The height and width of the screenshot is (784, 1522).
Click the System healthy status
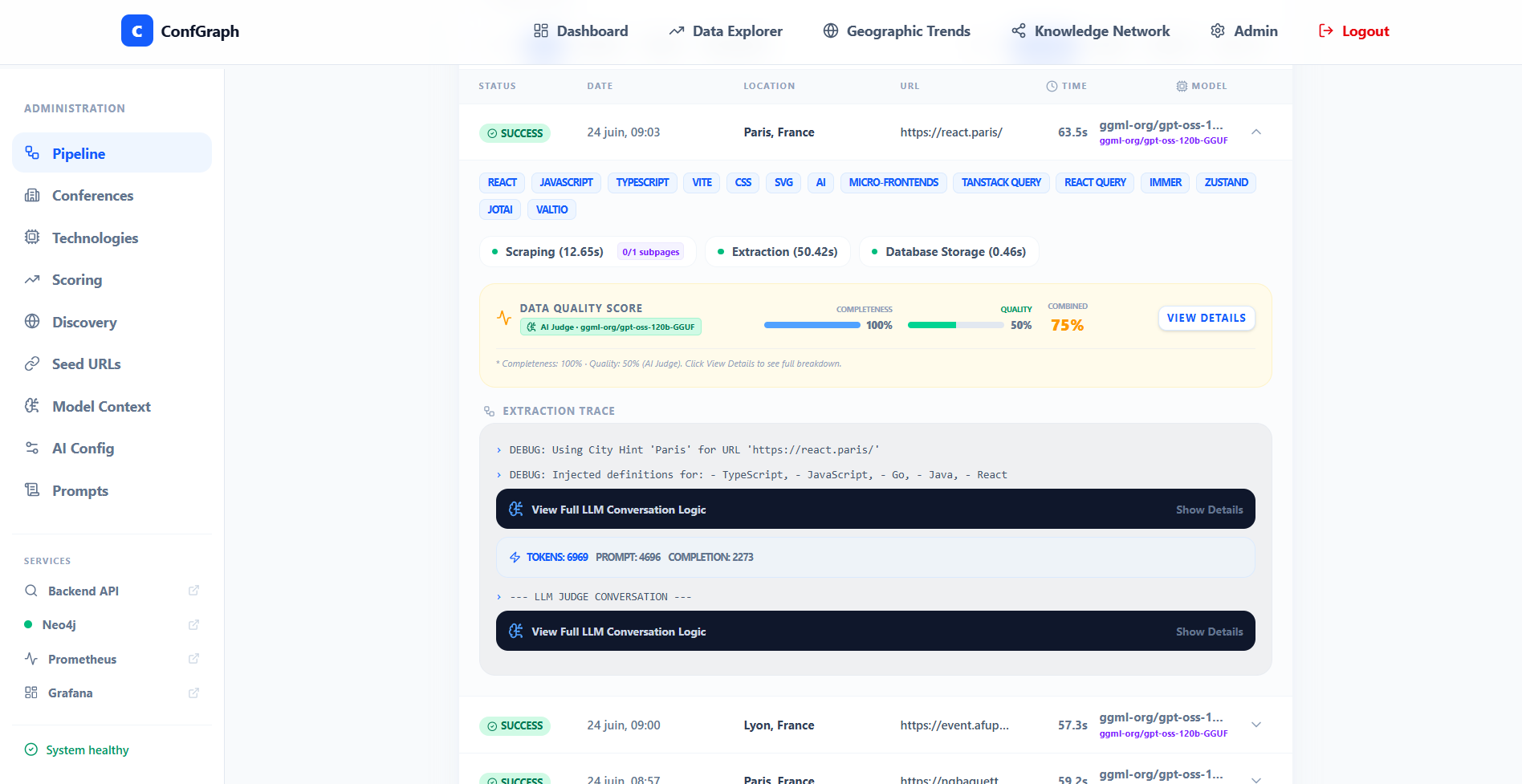77,749
